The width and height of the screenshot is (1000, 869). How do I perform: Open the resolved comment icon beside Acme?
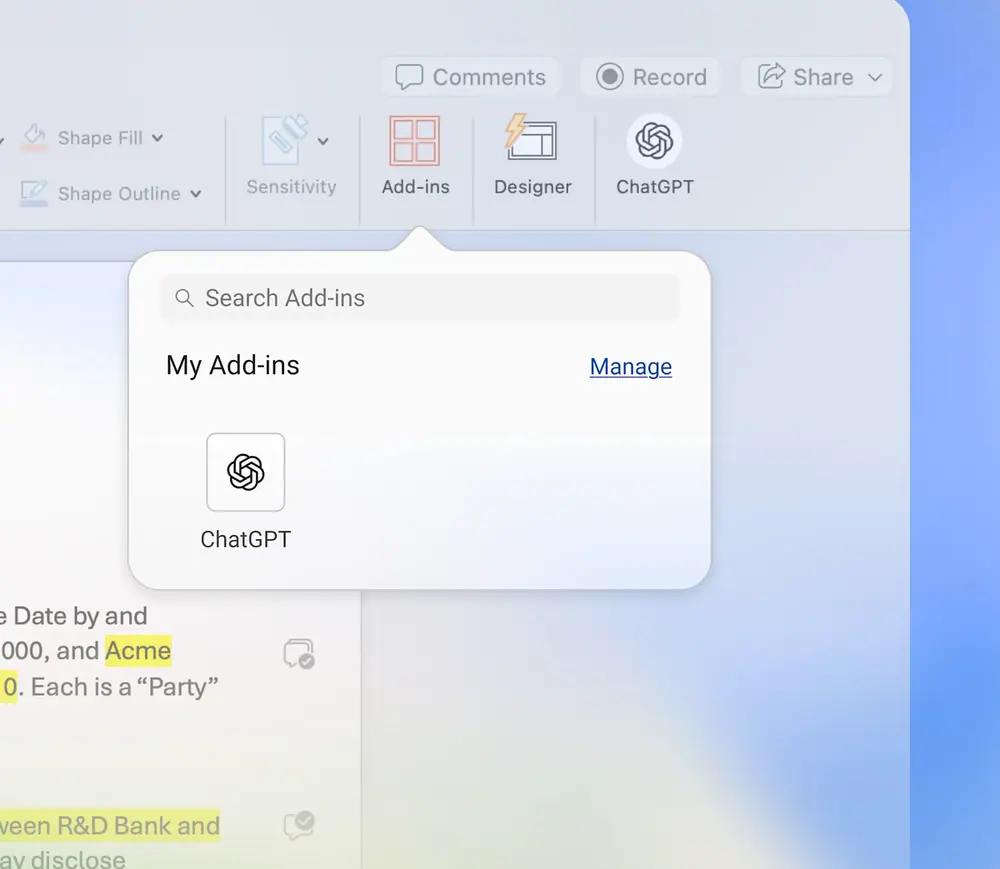(x=298, y=654)
